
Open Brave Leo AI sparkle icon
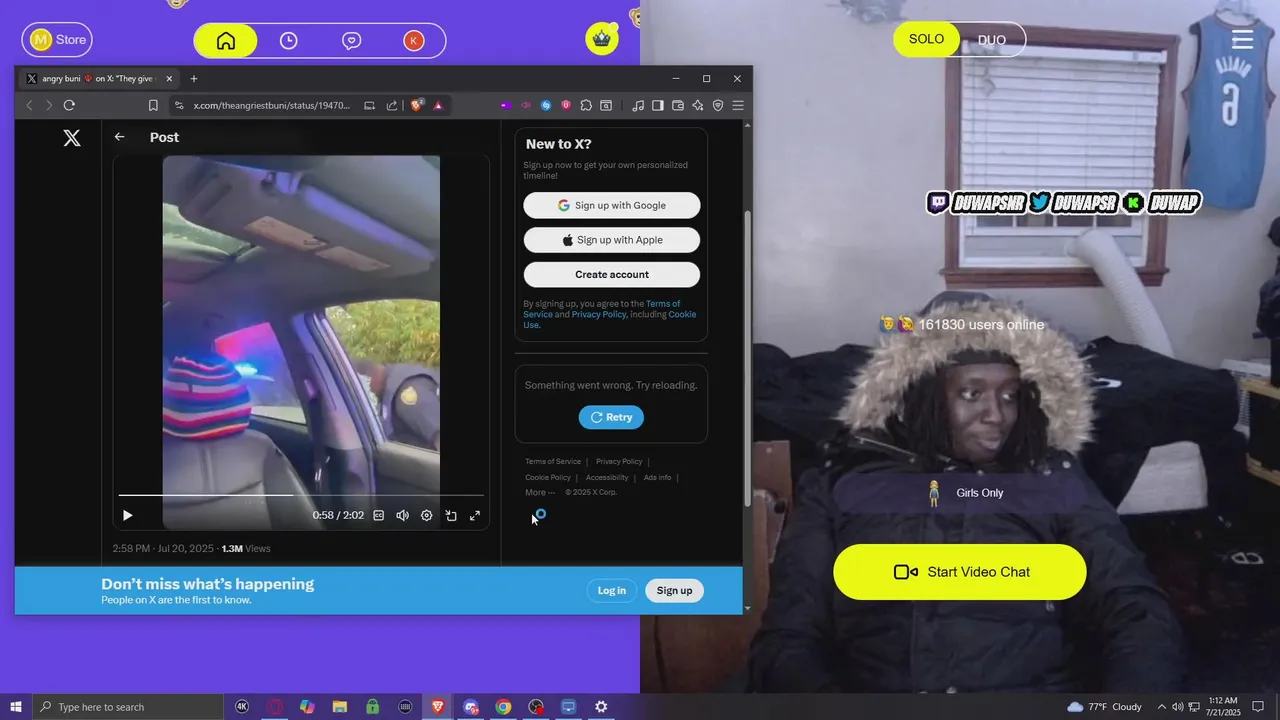697,105
